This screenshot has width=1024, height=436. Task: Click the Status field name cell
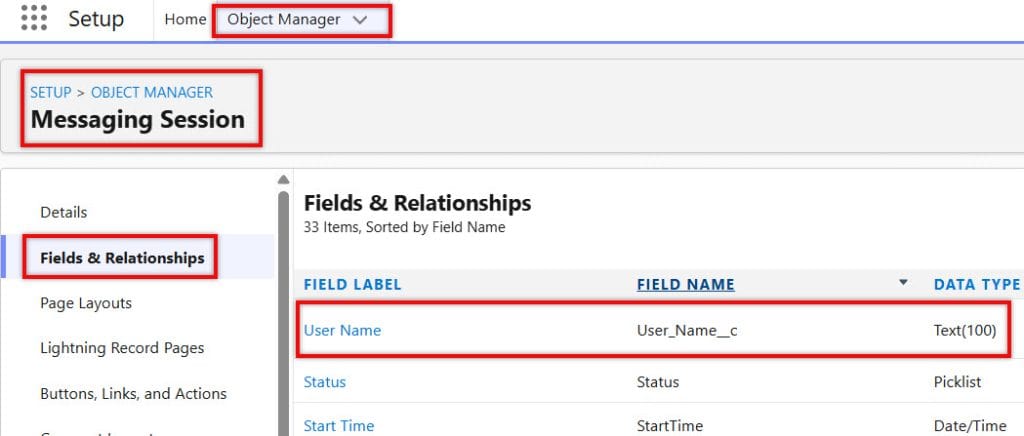pos(658,382)
